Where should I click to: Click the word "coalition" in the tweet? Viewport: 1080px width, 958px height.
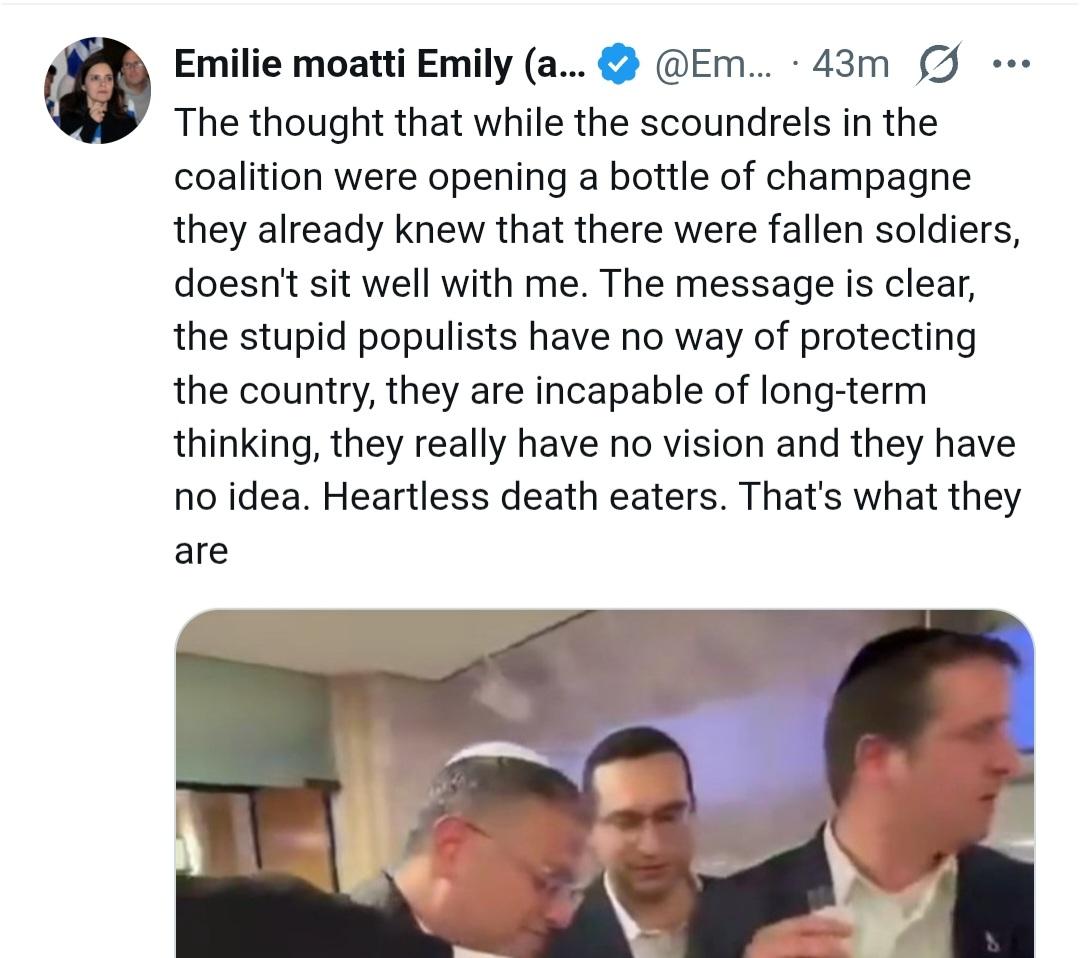coord(248,177)
